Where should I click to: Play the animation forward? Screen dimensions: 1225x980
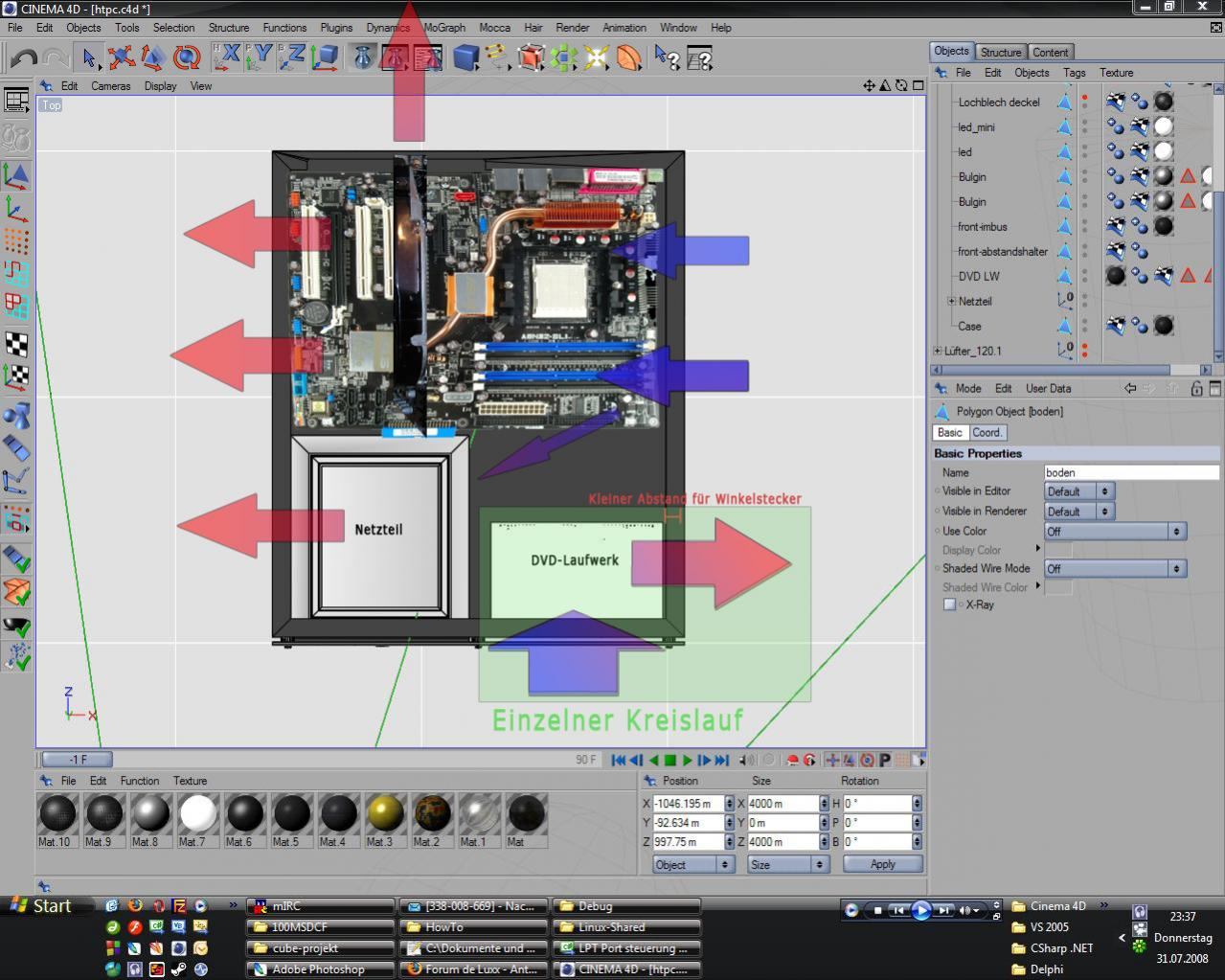[687, 760]
